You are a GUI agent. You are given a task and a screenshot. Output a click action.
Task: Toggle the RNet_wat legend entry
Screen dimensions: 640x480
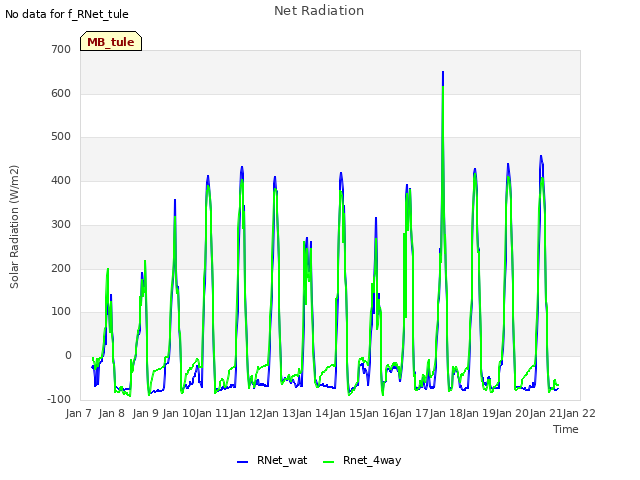(x=272, y=460)
